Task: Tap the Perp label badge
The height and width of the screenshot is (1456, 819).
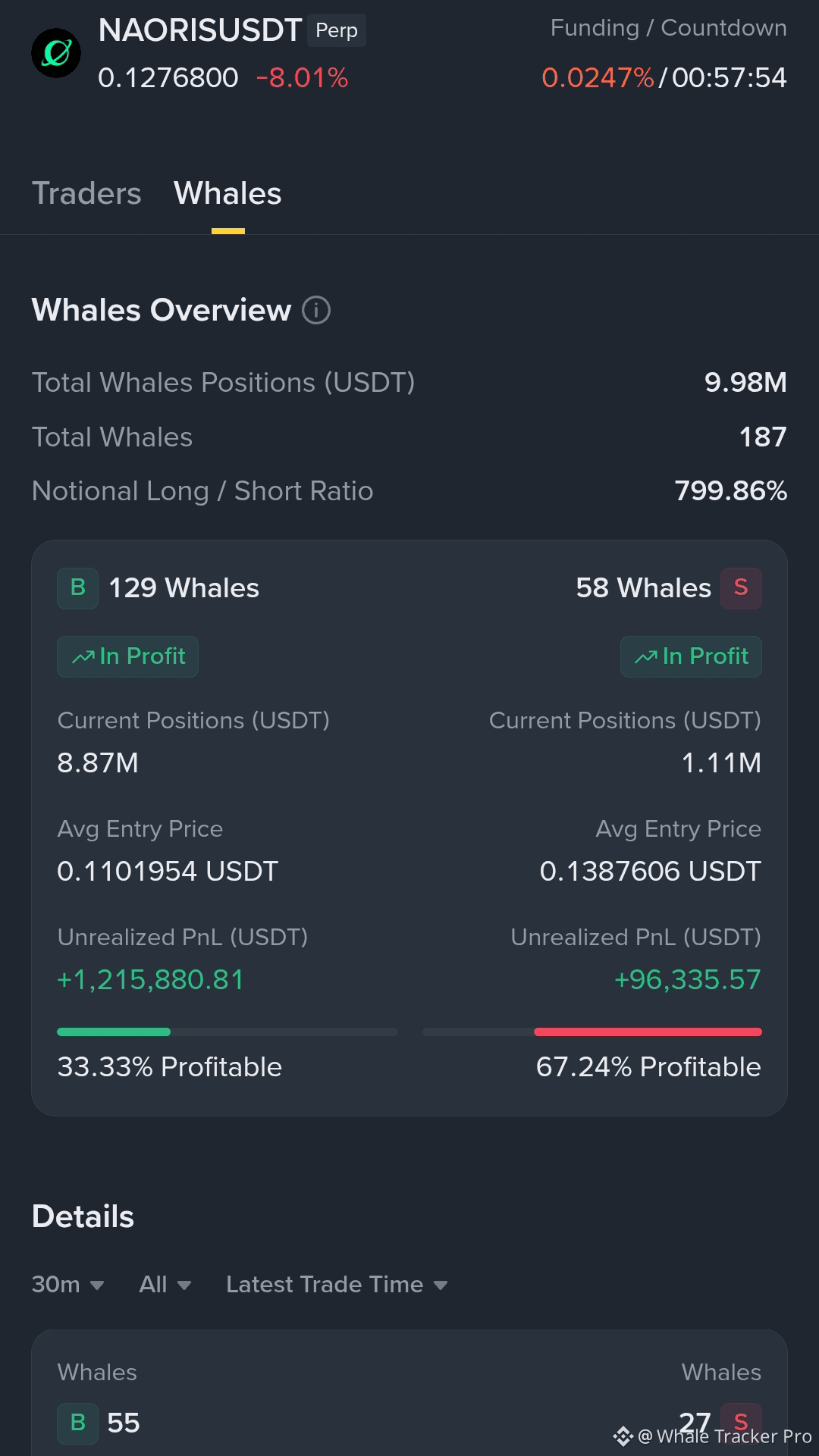Action: click(337, 30)
